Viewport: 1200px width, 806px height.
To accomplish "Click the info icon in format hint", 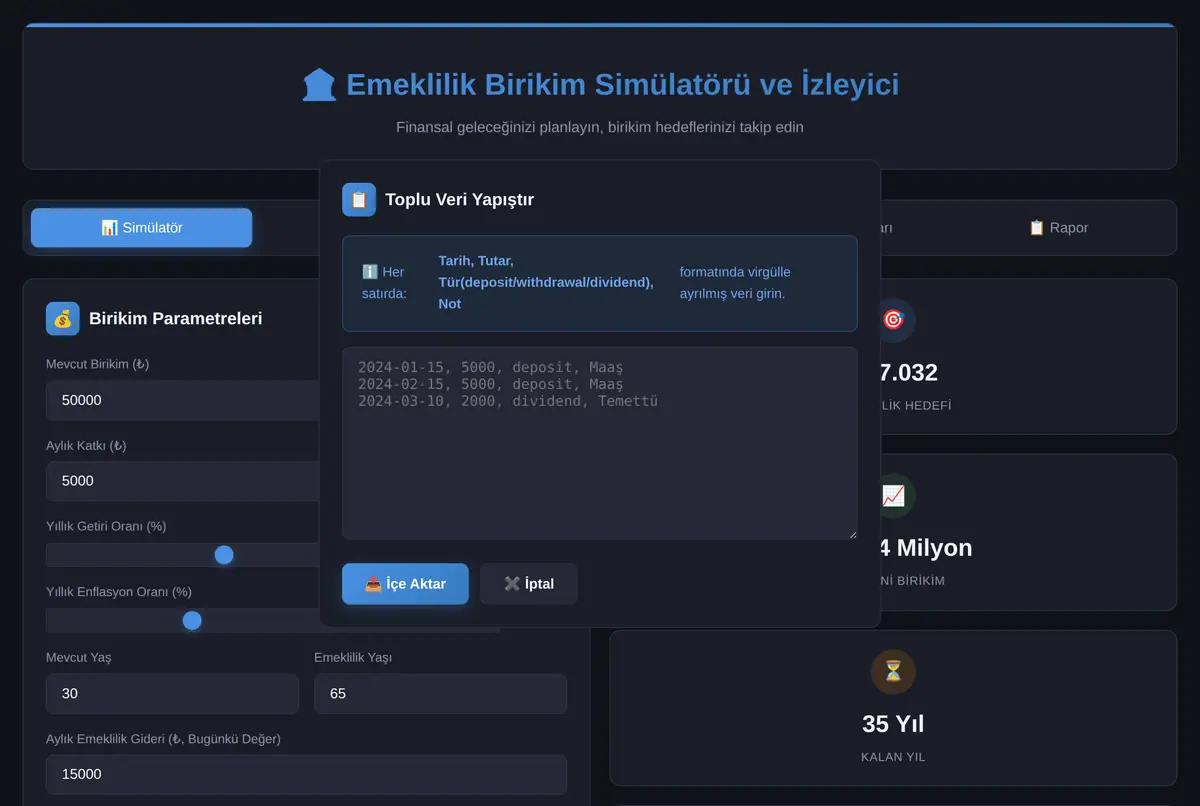I will coord(369,272).
